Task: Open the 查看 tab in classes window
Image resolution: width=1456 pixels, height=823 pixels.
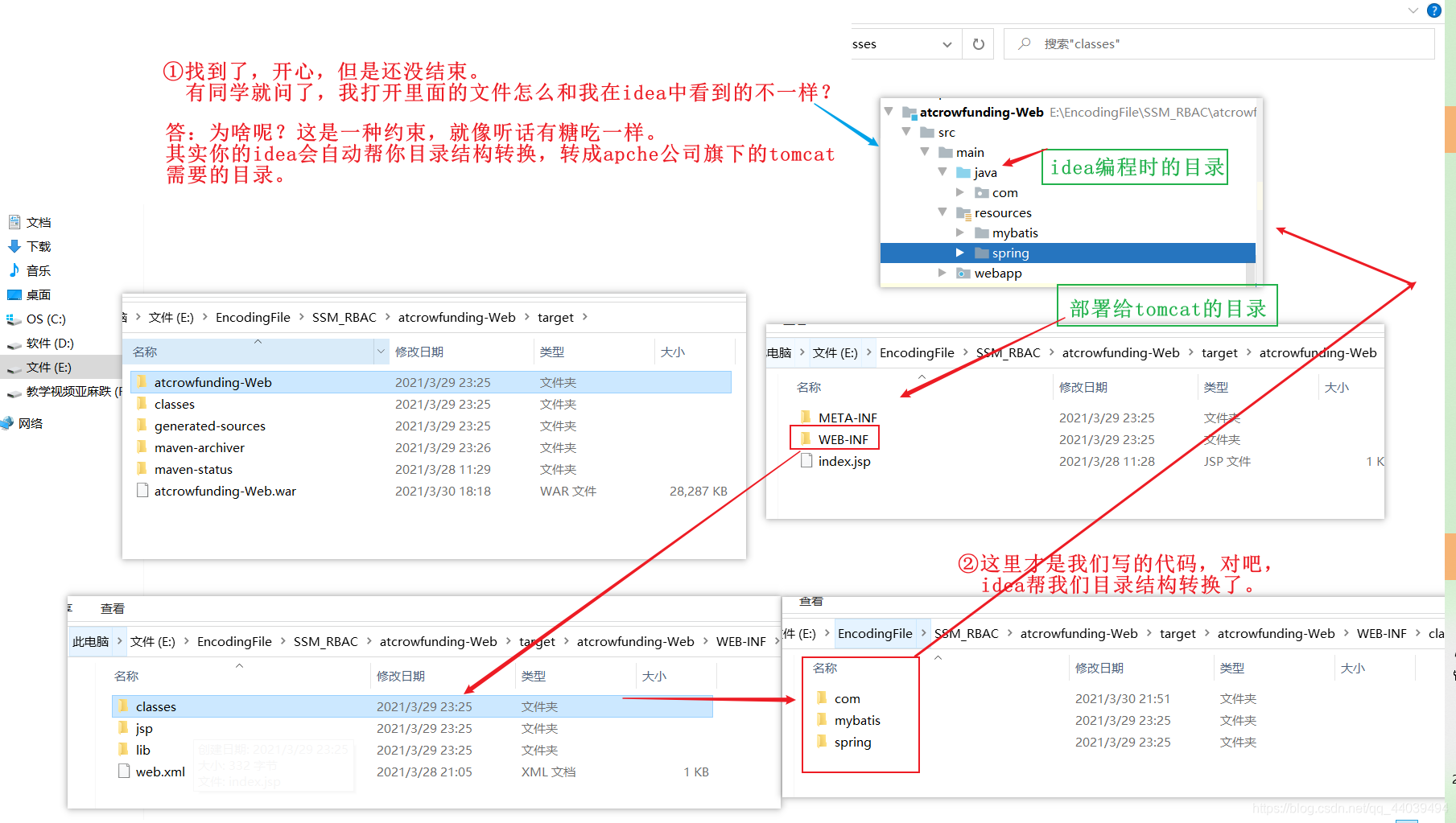Action: point(810,602)
